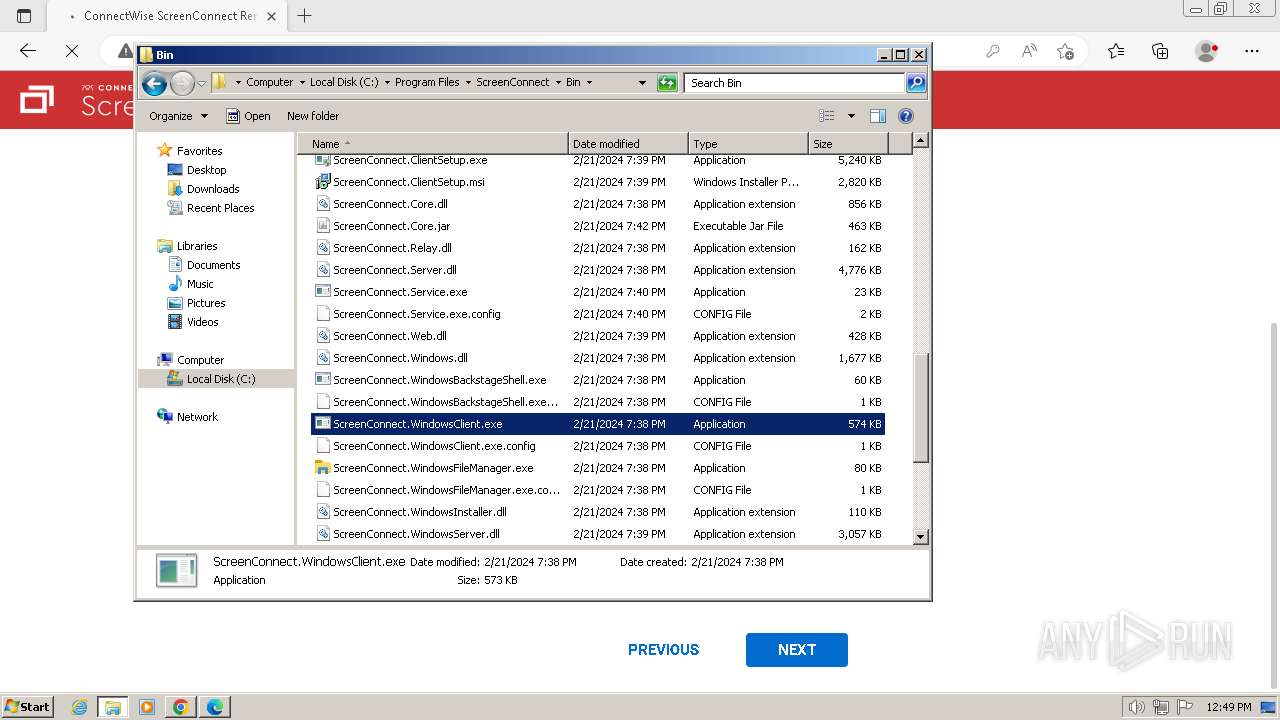This screenshot has width=1280, height=720.
Task: Select Favorites in navigation pane
Action: tap(199, 151)
